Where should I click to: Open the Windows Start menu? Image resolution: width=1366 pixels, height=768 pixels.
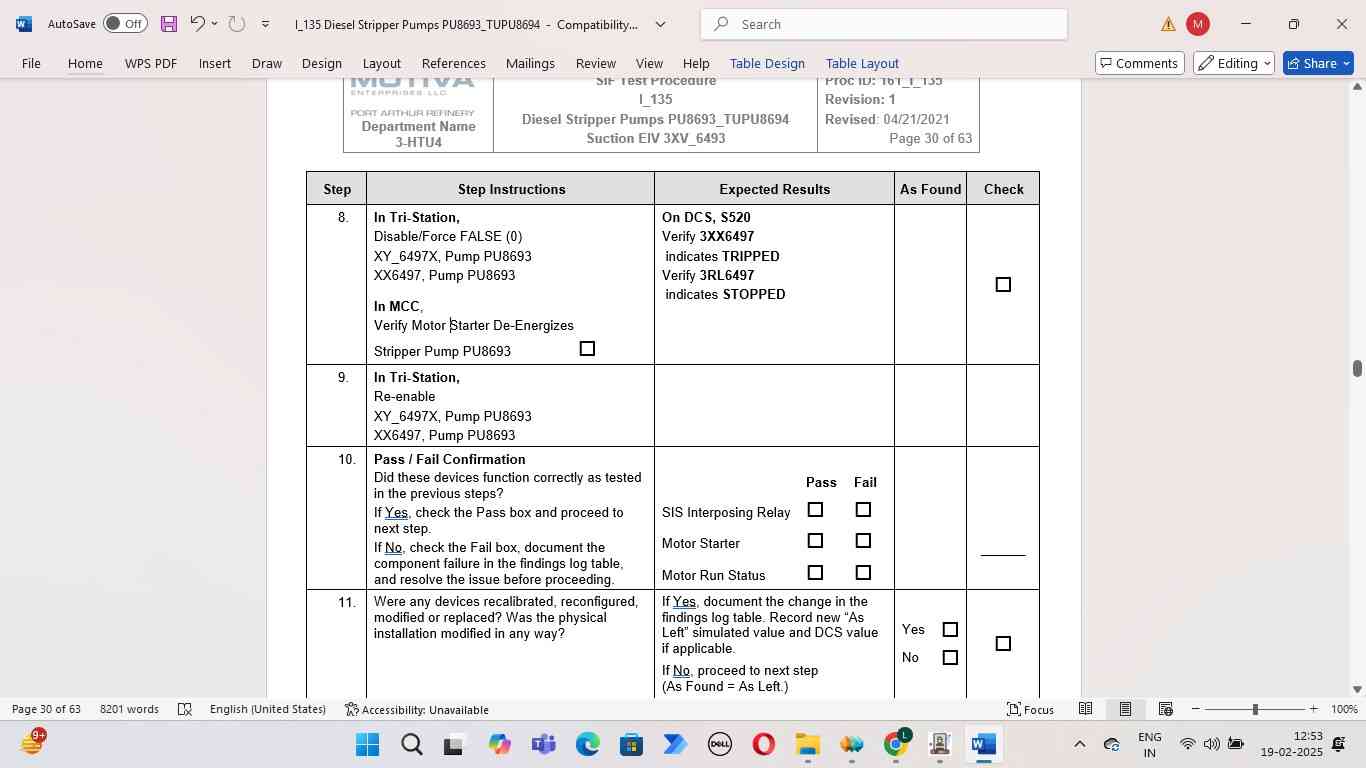[x=367, y=745]
